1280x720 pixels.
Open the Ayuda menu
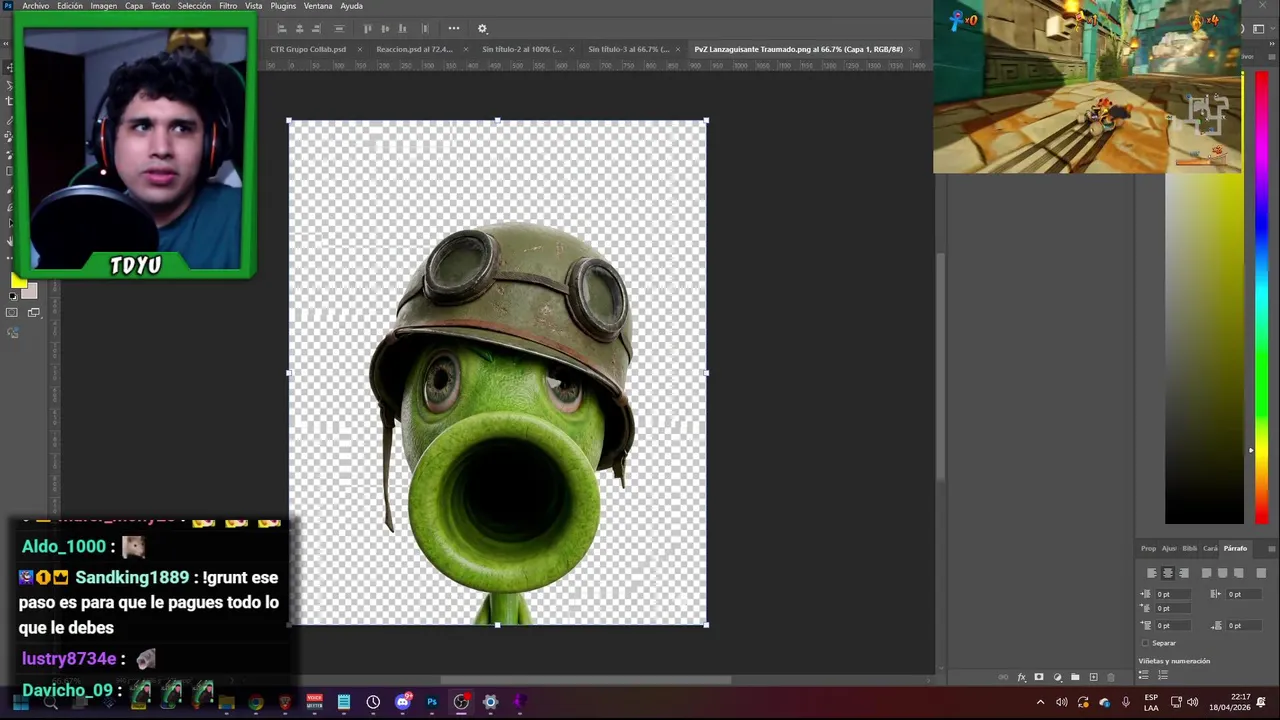coord(351,6)
